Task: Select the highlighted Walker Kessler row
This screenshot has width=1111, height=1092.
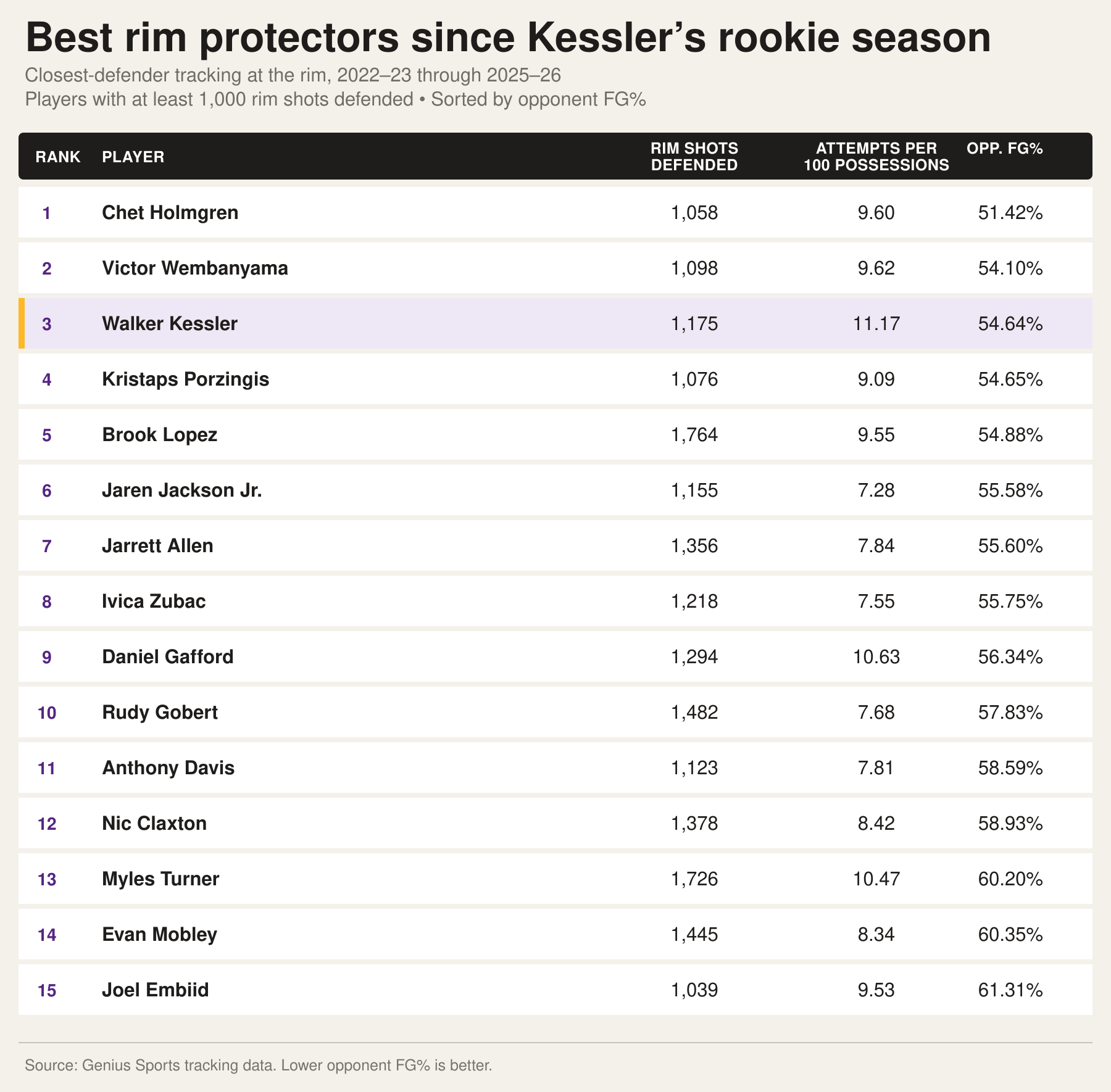Action: (x=555, y=323)
